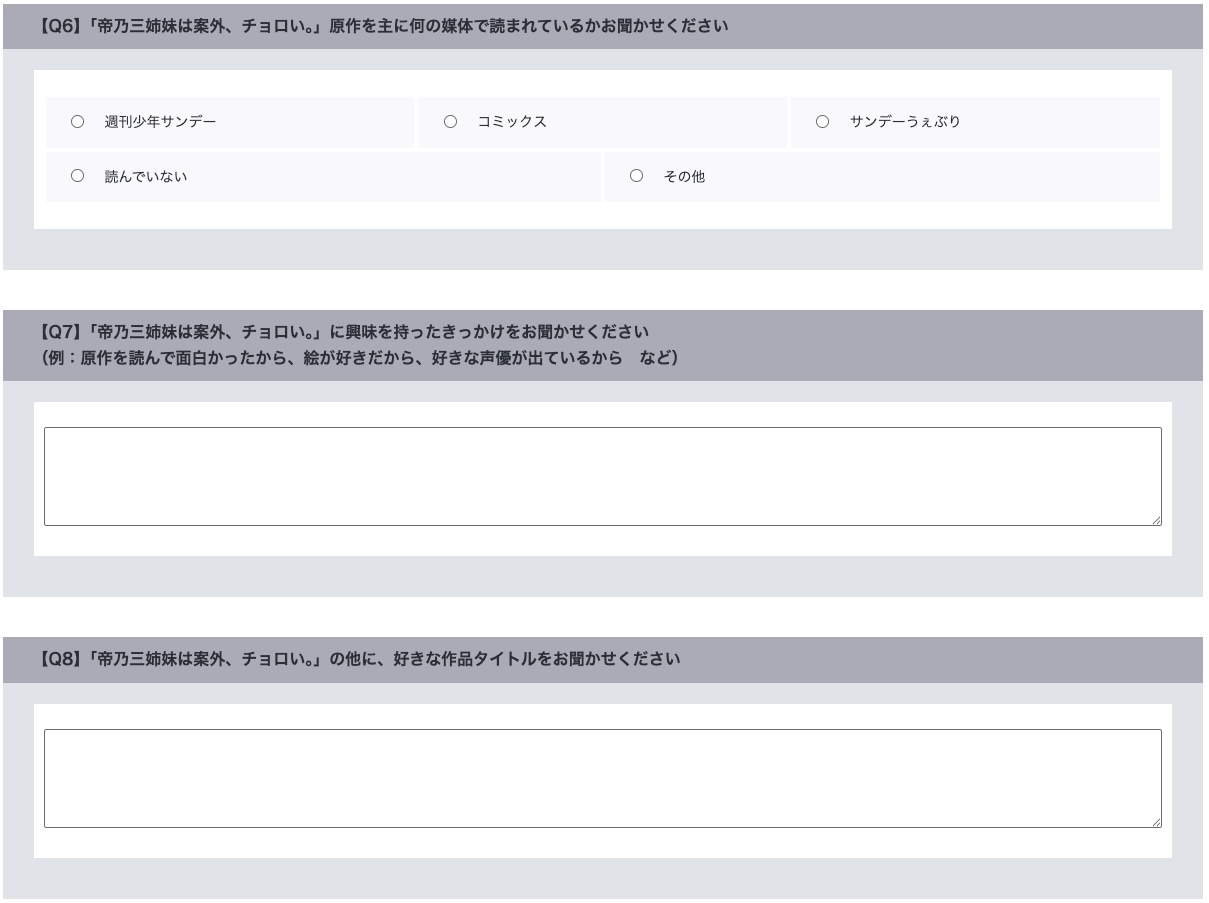The image size is (1209, 903).
Task: Select the コミックス radio option
Action: click(x=450, y=122)
